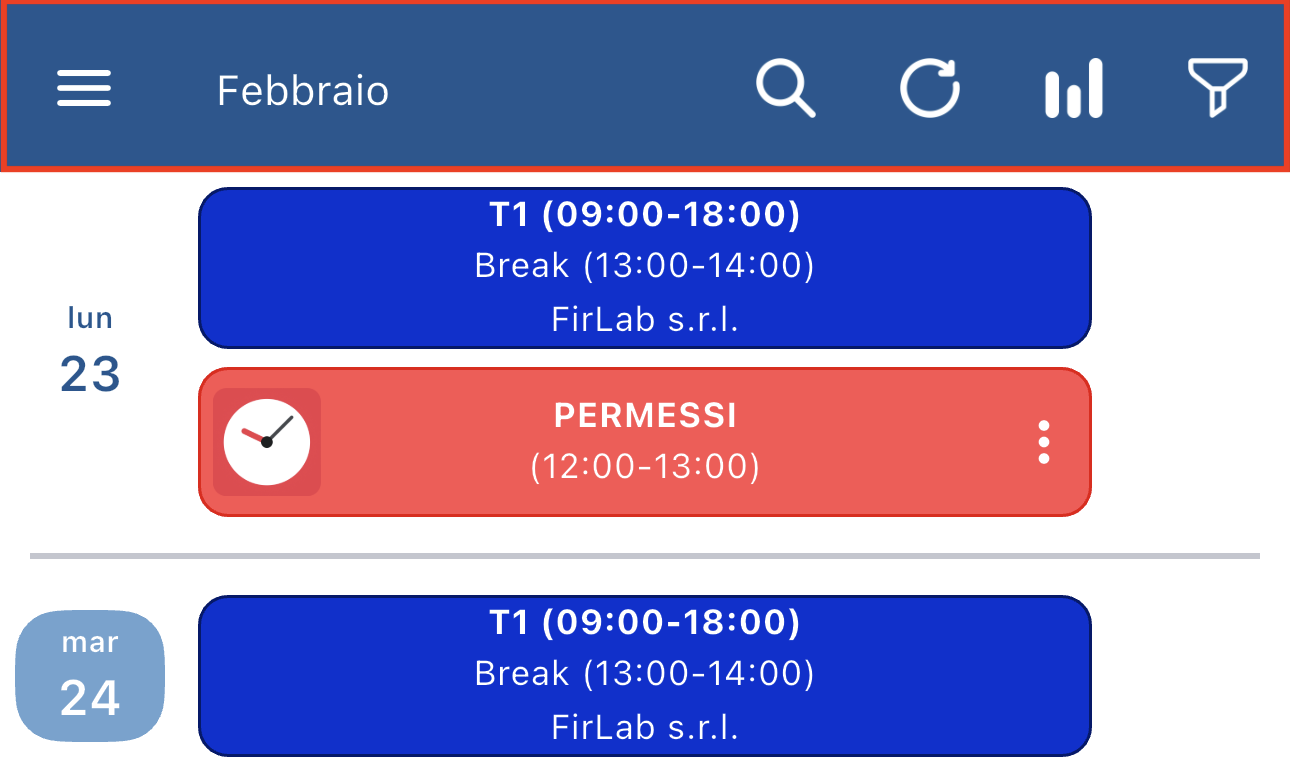Click the clock icon on the Permessi card

[267, 442]
